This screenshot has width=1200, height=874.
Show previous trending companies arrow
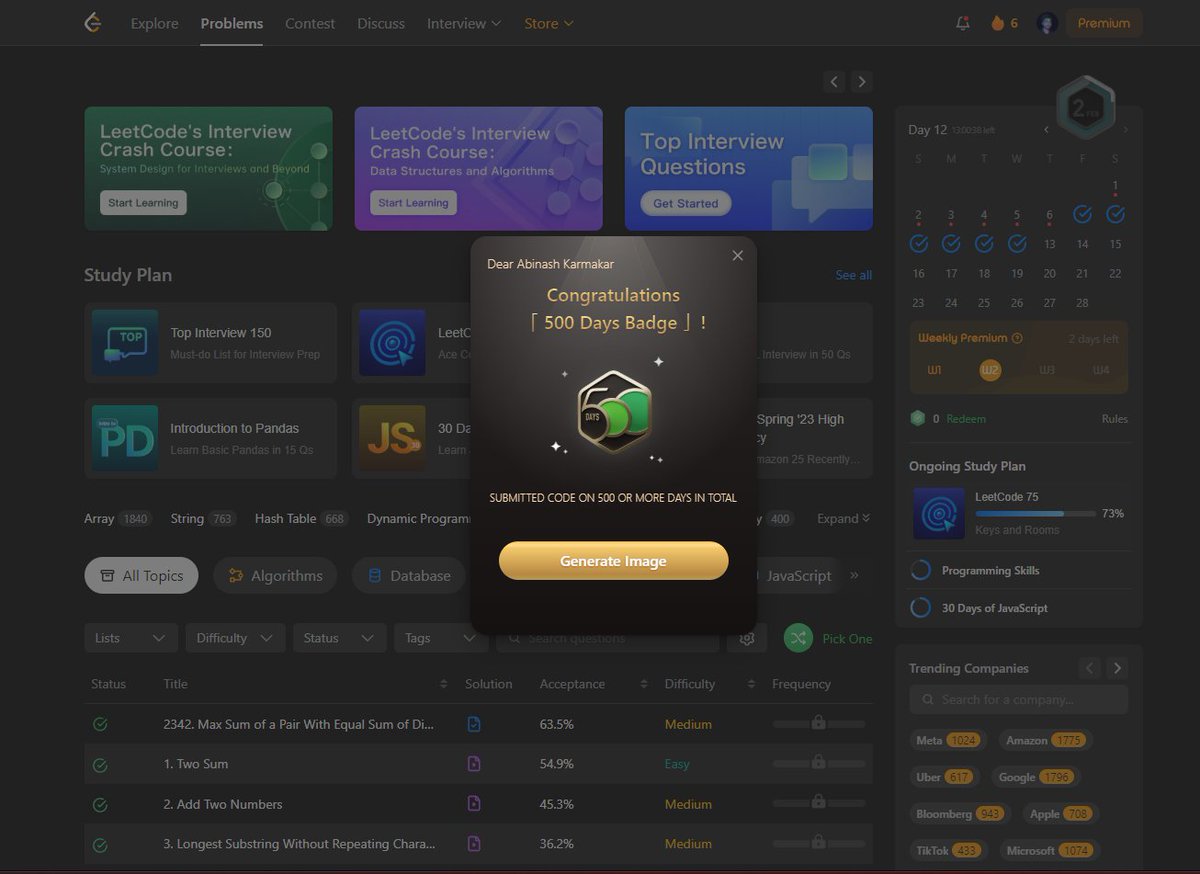coord(1091,668)
